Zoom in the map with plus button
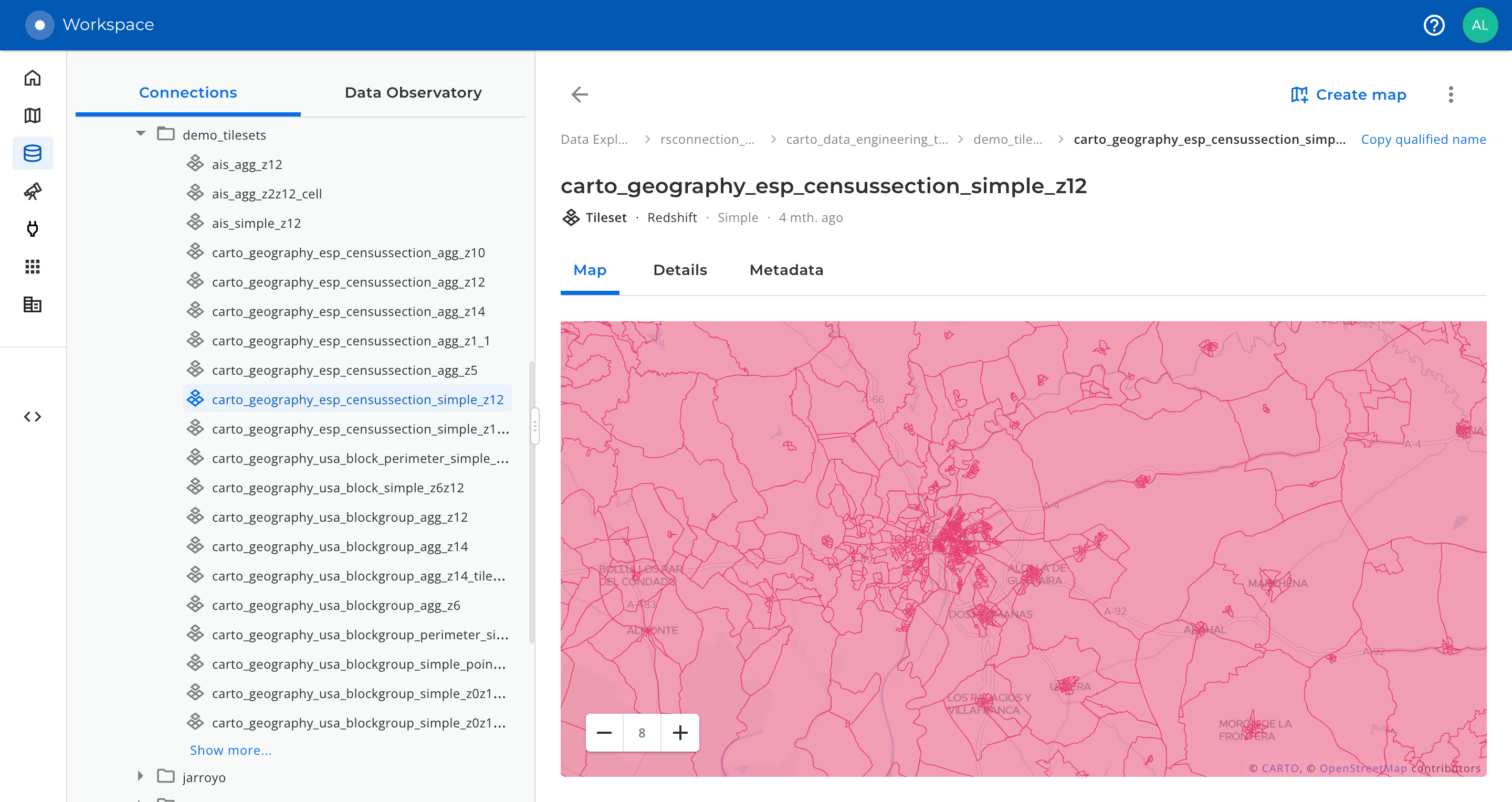This screenshot has width=1512, height=802. click(x=680, y=733)
